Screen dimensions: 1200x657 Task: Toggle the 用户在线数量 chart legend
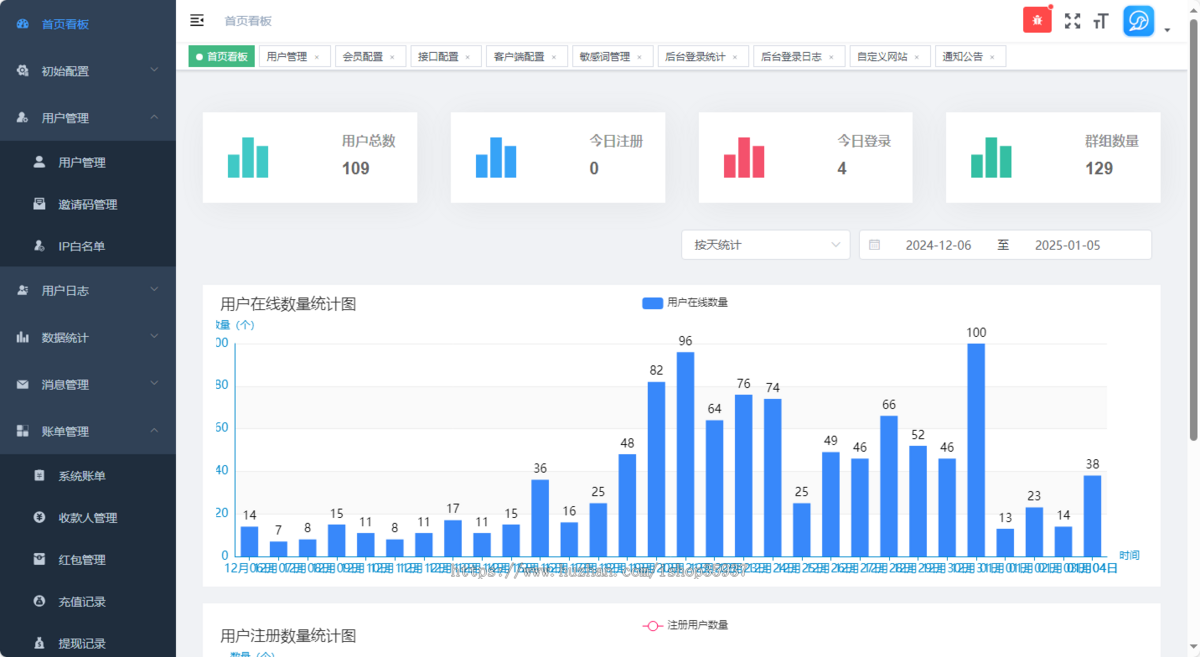click(685, 303)
